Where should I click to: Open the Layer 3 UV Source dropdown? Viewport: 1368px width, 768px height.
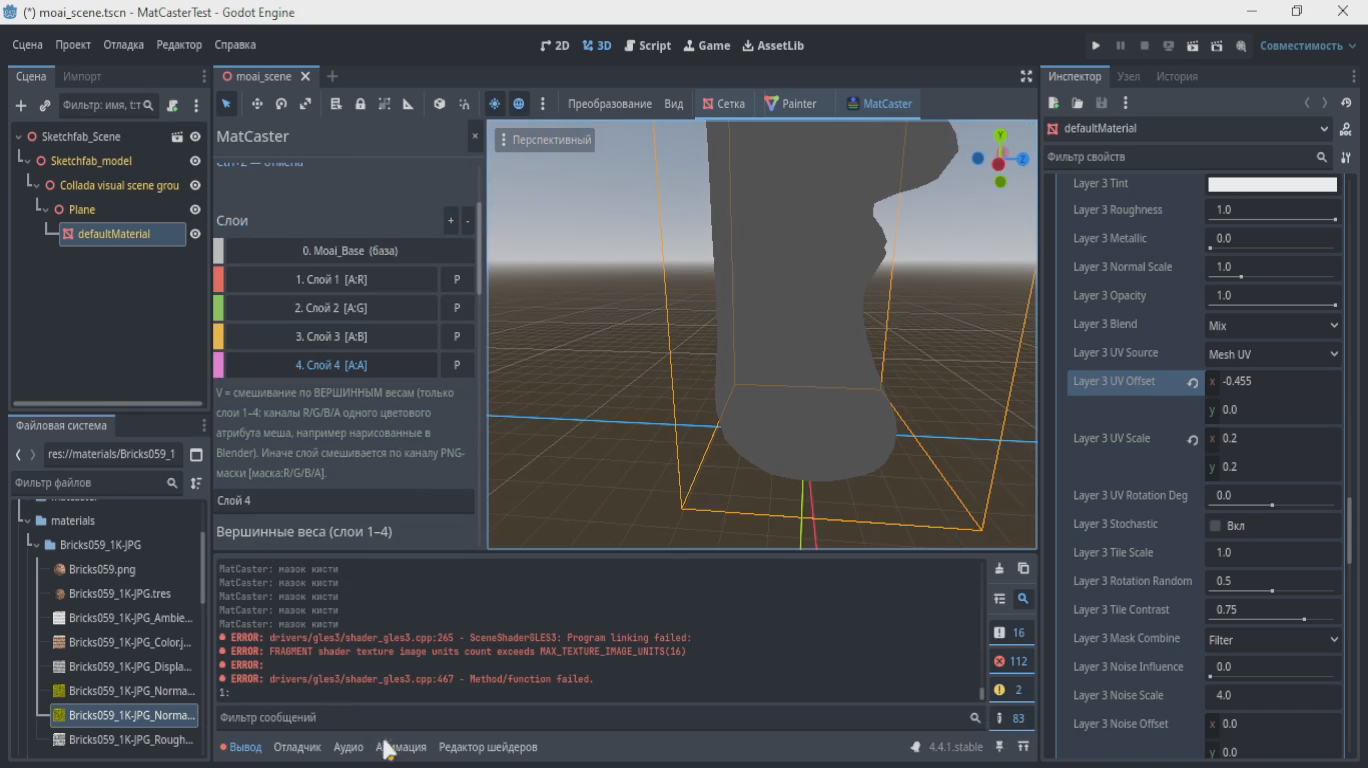tap(1273, 354)
